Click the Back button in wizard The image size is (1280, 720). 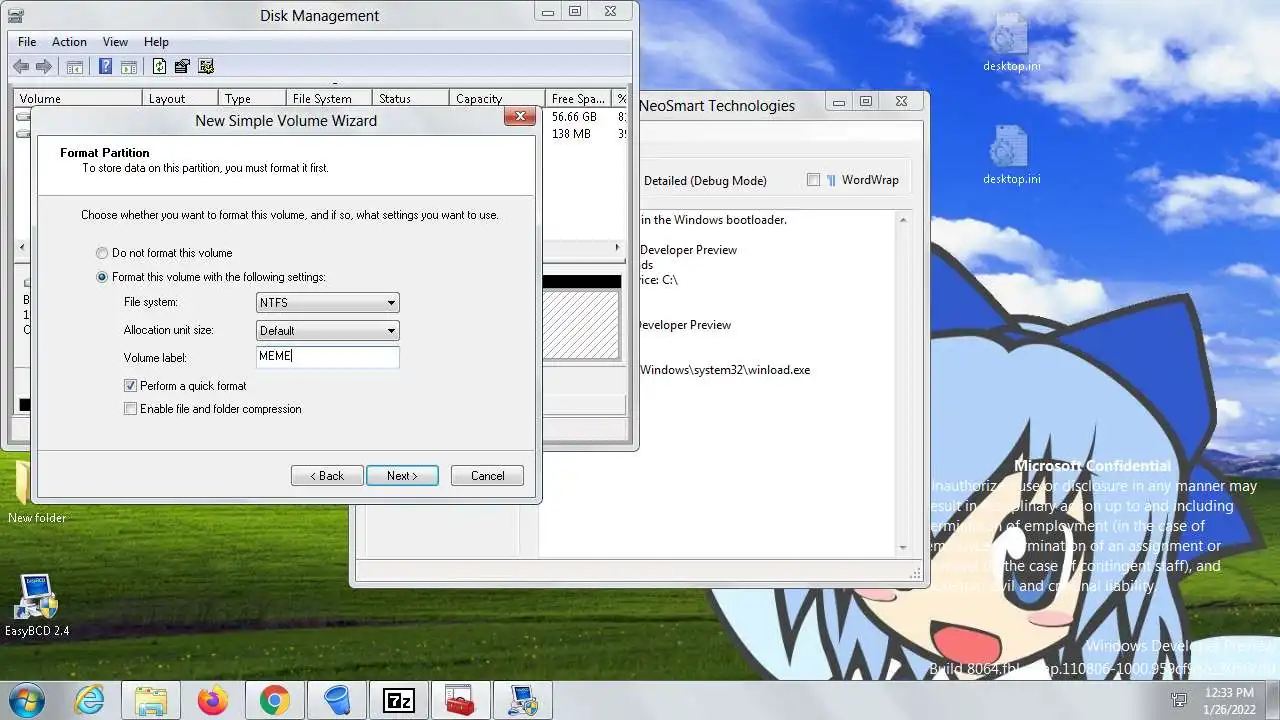(327, 475)
